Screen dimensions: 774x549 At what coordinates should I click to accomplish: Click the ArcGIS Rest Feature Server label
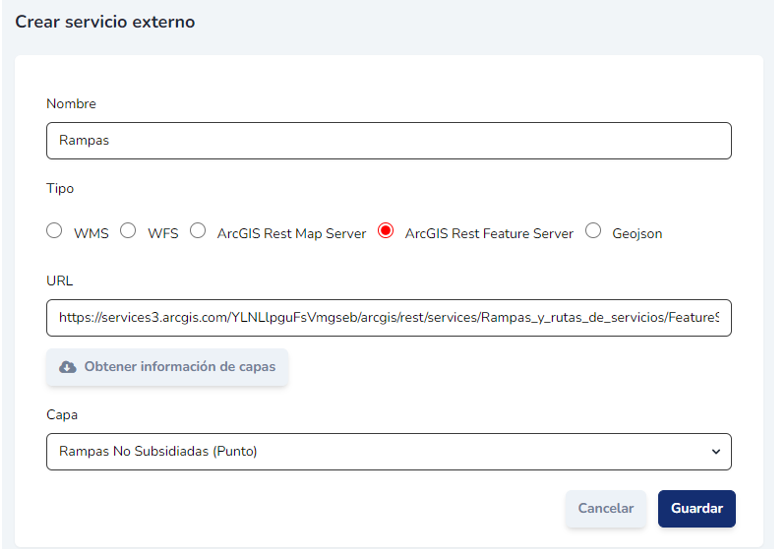click(489, 233)
